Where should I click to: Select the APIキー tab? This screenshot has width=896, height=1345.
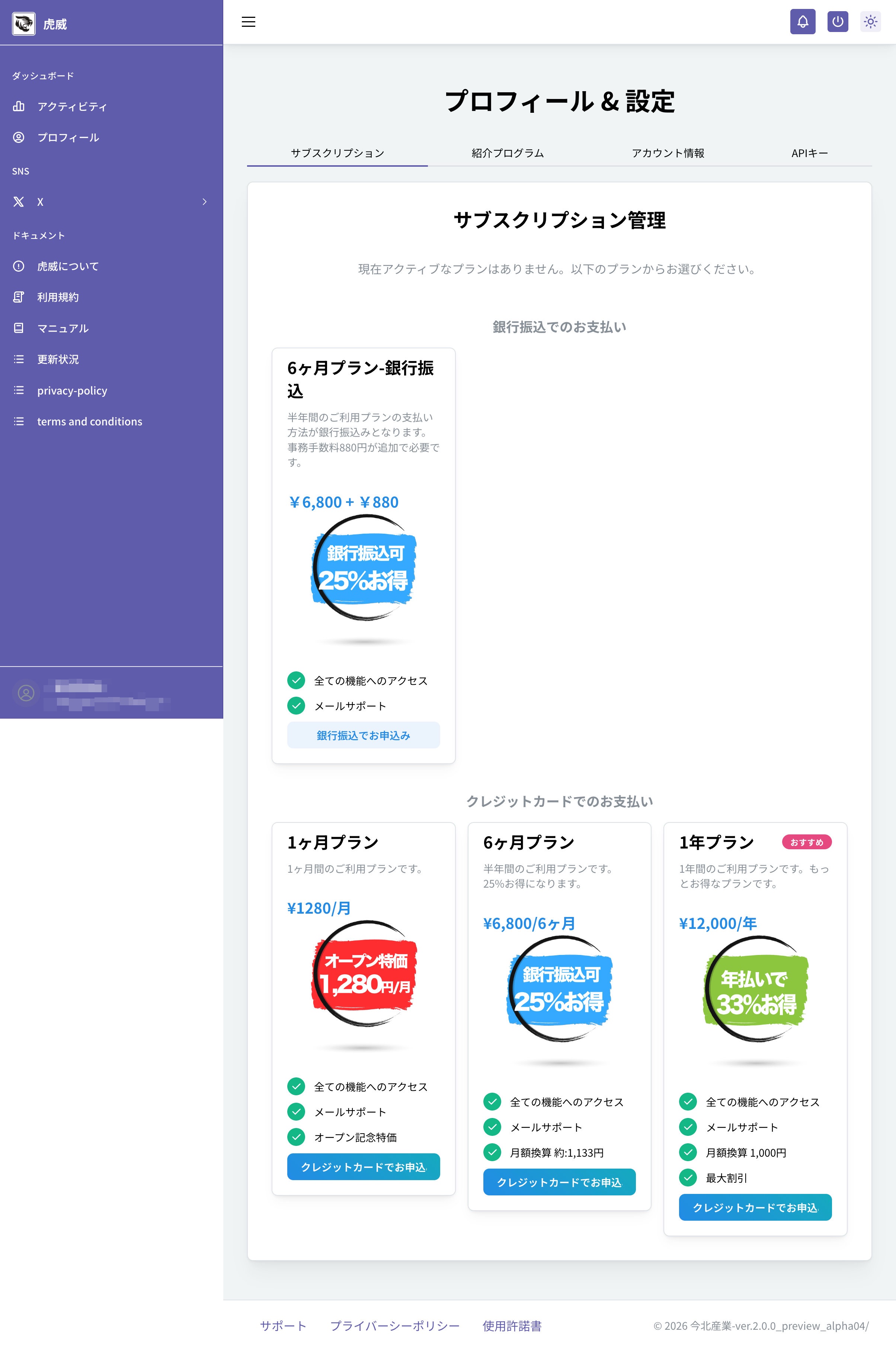point(809,153)
